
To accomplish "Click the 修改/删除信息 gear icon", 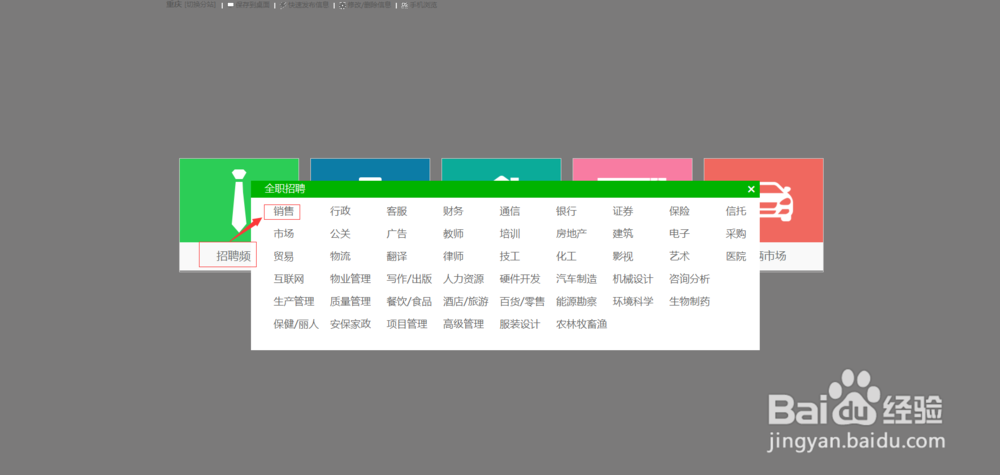I will [x=342, y=4].
